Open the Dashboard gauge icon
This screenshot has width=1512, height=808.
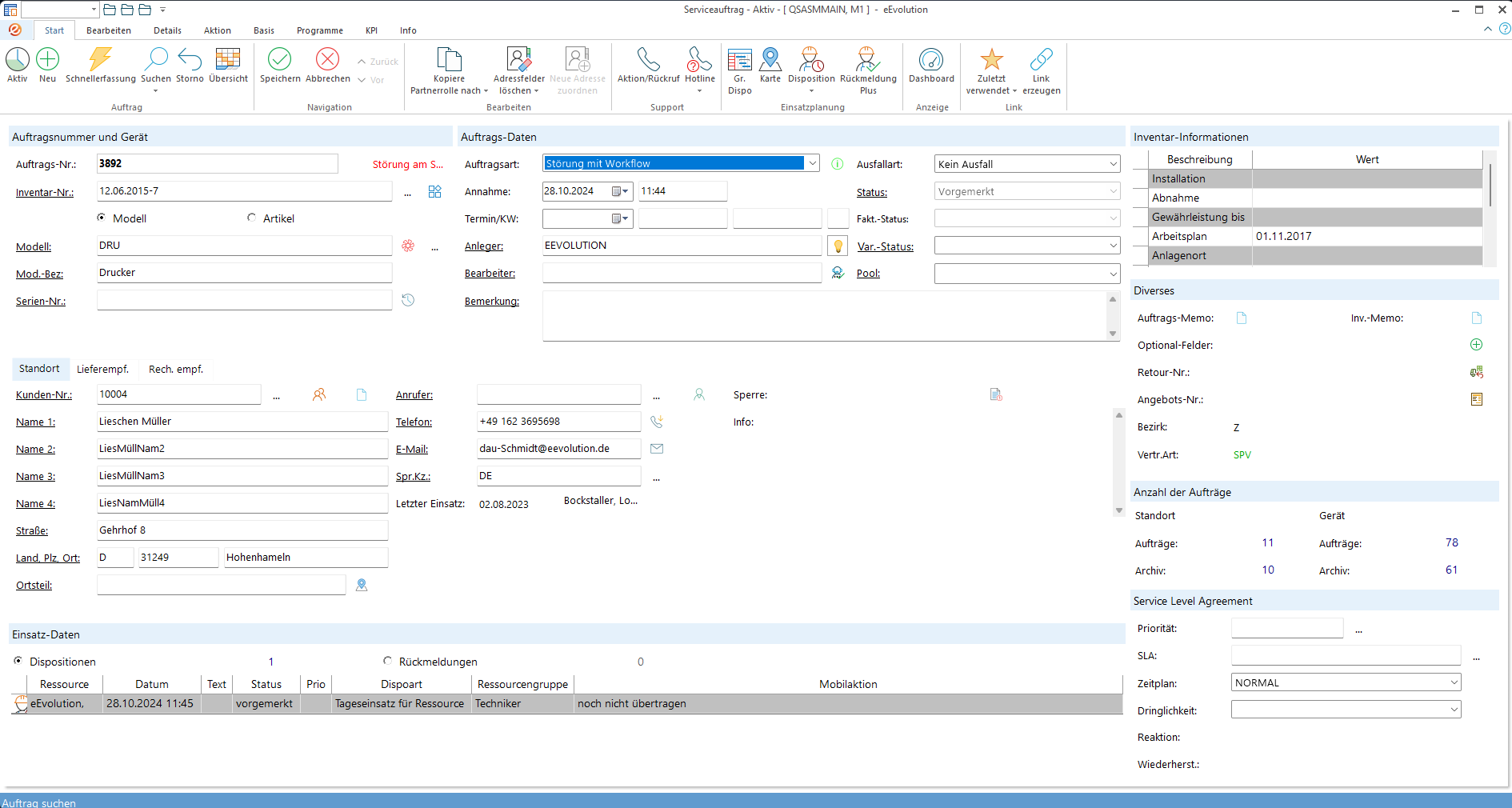931,59
